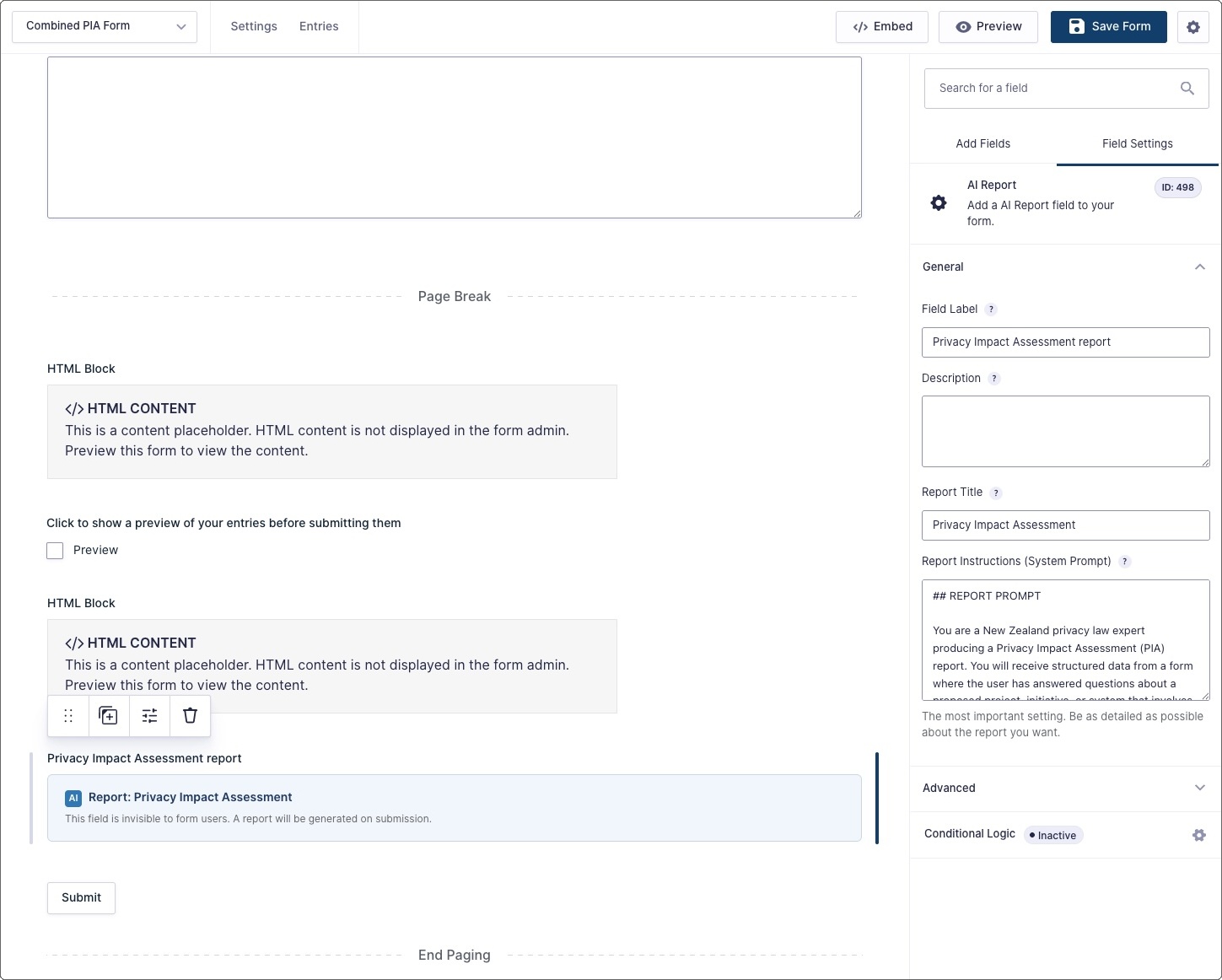The width and height of the screenshot is (1222, 980).
Task: Expand the Advanced settings section
Action: point(1199,788)
